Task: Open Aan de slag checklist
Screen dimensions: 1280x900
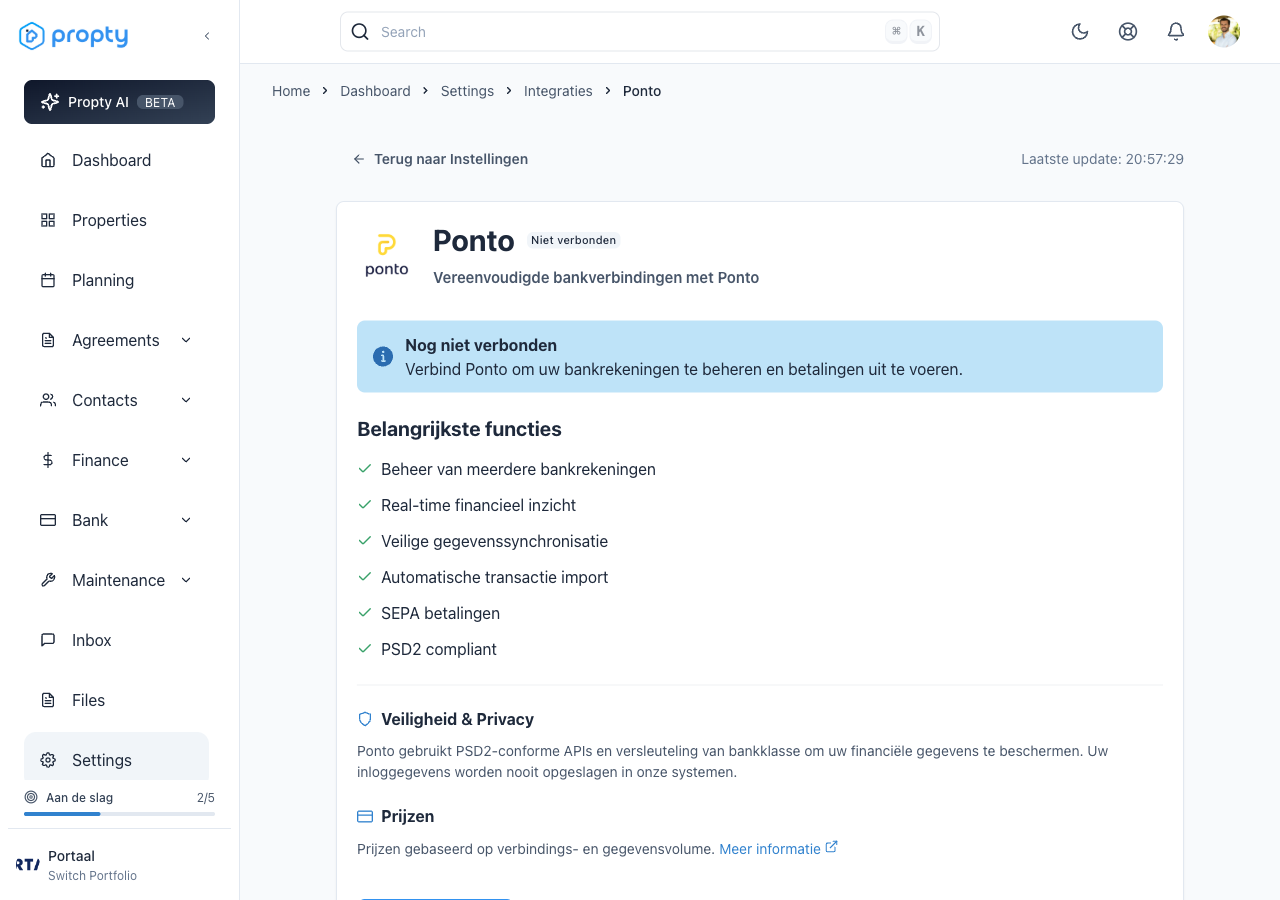Action: click(119, 798)
